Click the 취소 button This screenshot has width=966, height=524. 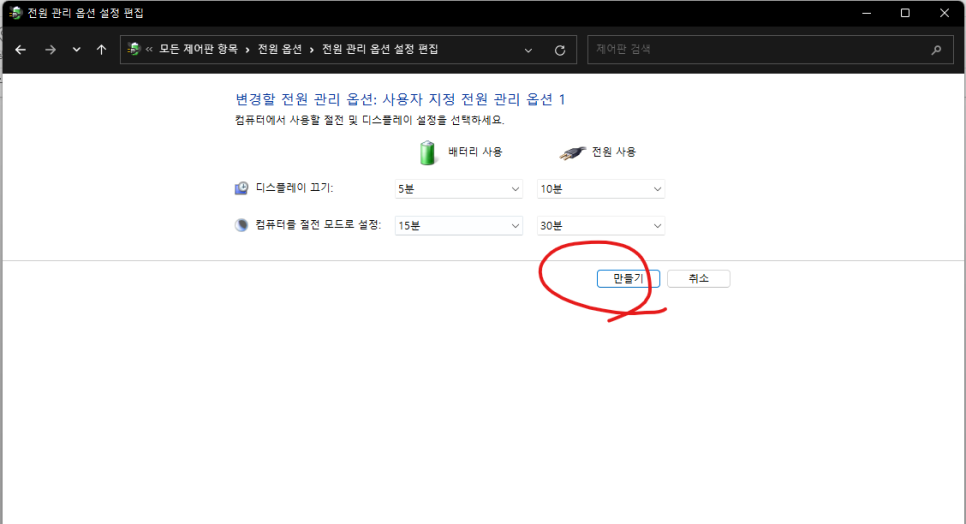pyautogui.click(x=699, y=278)
